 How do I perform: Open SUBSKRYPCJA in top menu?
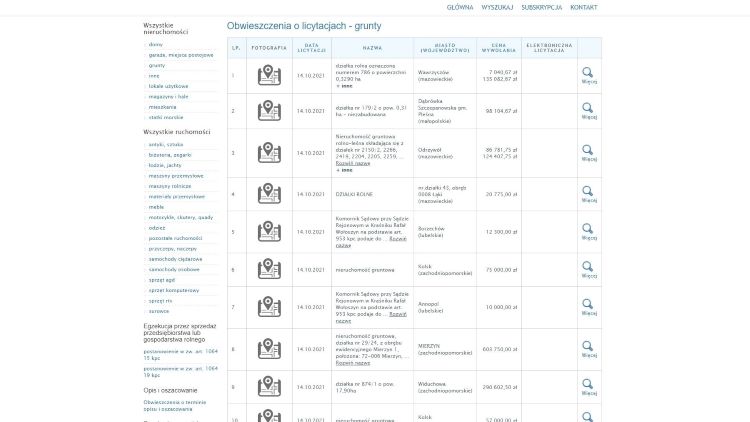(x=541, y=7)
